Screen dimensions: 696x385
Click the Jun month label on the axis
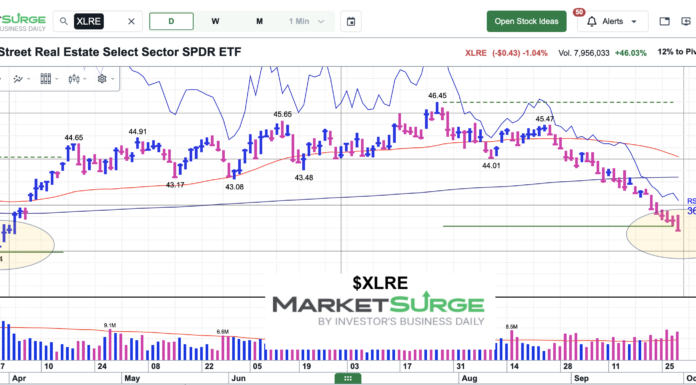pyautogui.click(x=239, y=379)
